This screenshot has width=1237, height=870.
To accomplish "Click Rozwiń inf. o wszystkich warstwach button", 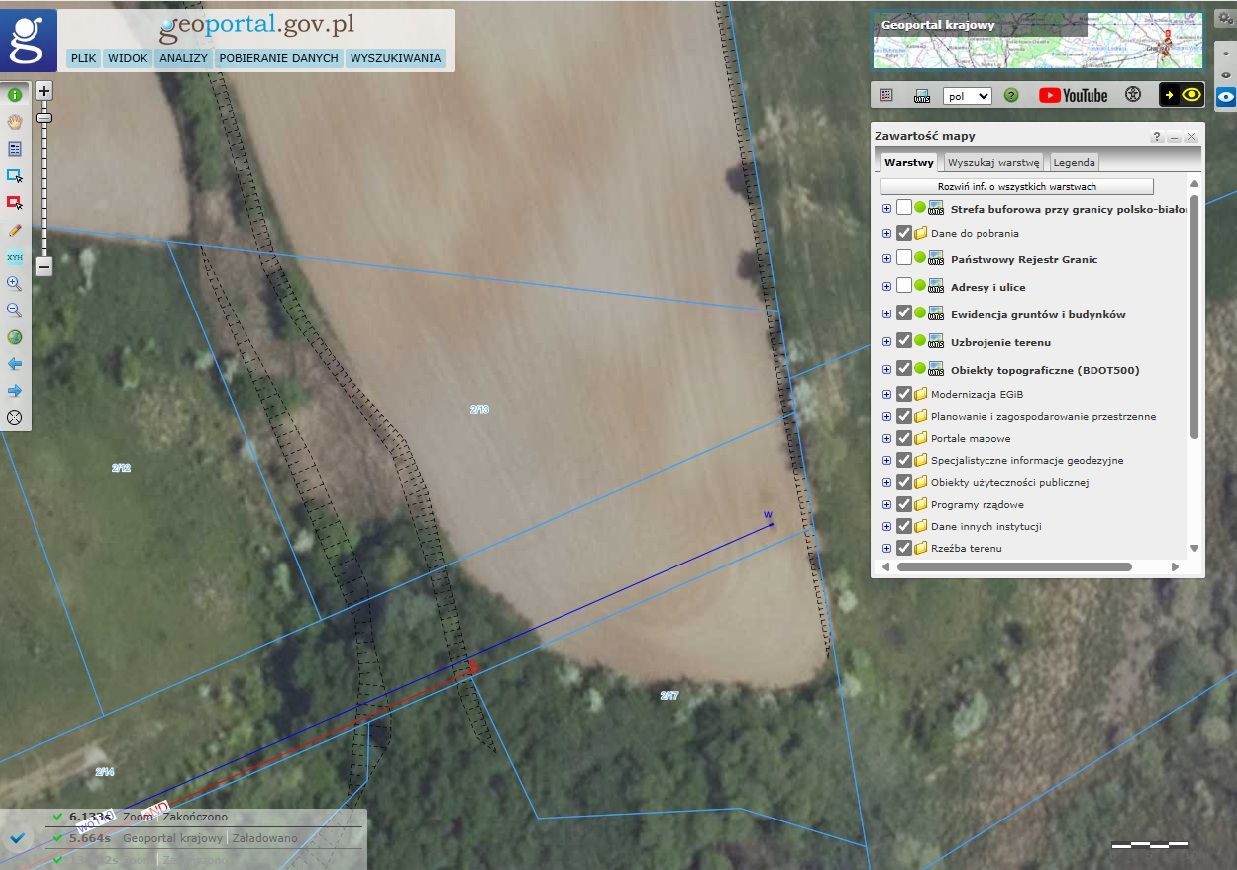I will [x=1016, y=187].
